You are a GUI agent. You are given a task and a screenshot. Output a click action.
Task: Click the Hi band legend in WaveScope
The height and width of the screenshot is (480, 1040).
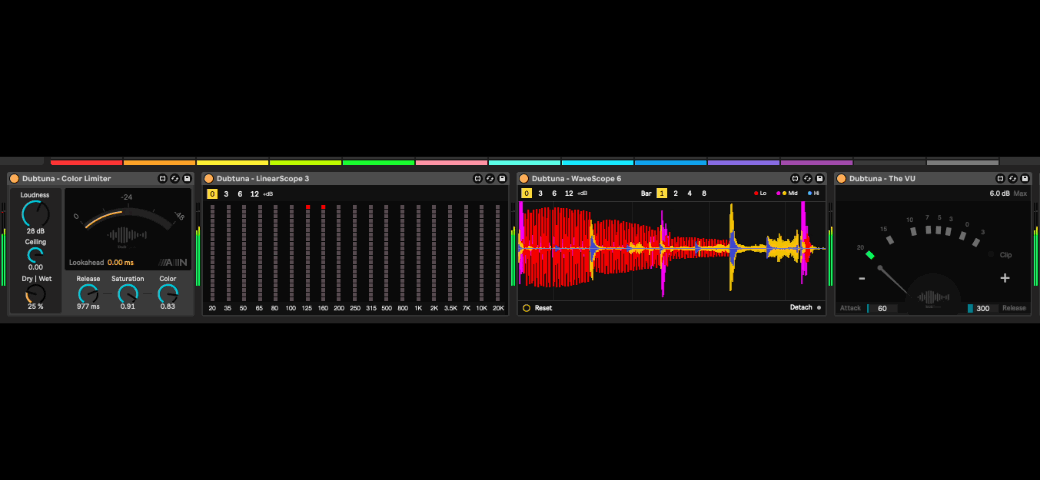(813, 194)
